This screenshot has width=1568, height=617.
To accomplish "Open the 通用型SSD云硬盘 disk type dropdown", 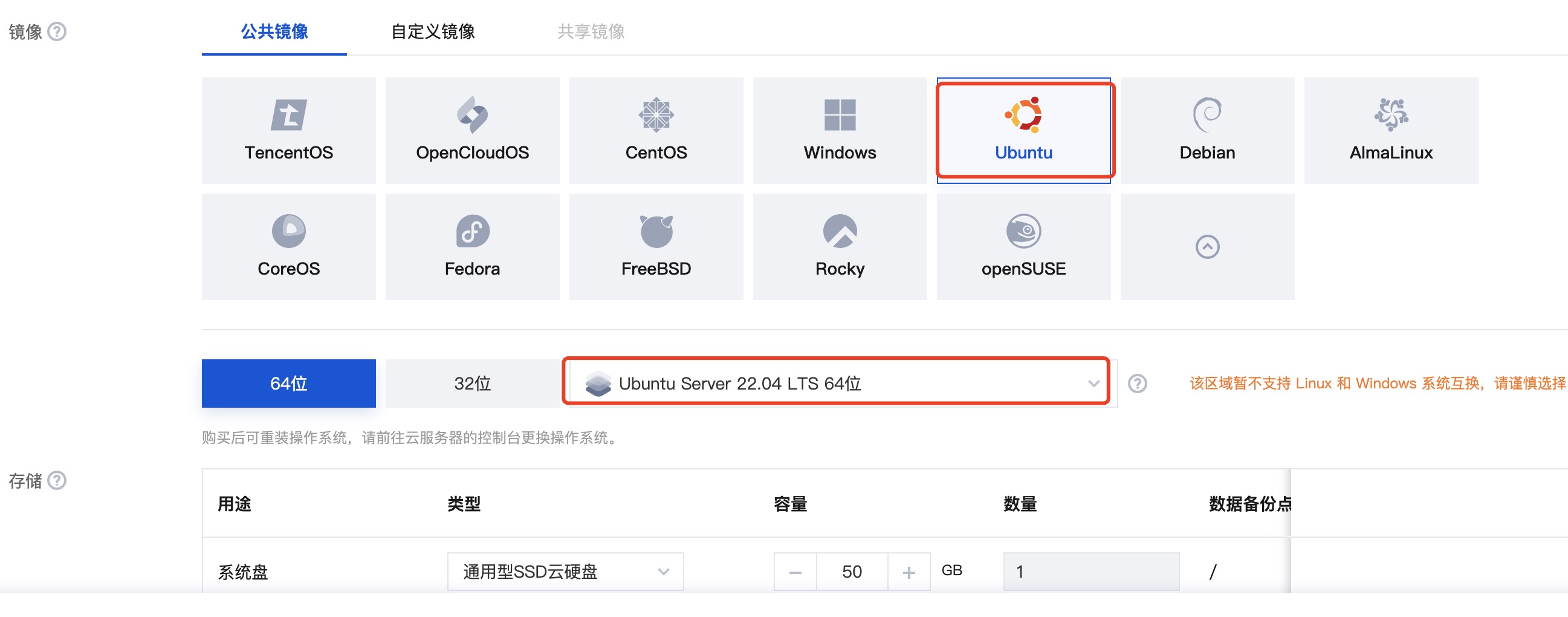I will click(565, 571).
